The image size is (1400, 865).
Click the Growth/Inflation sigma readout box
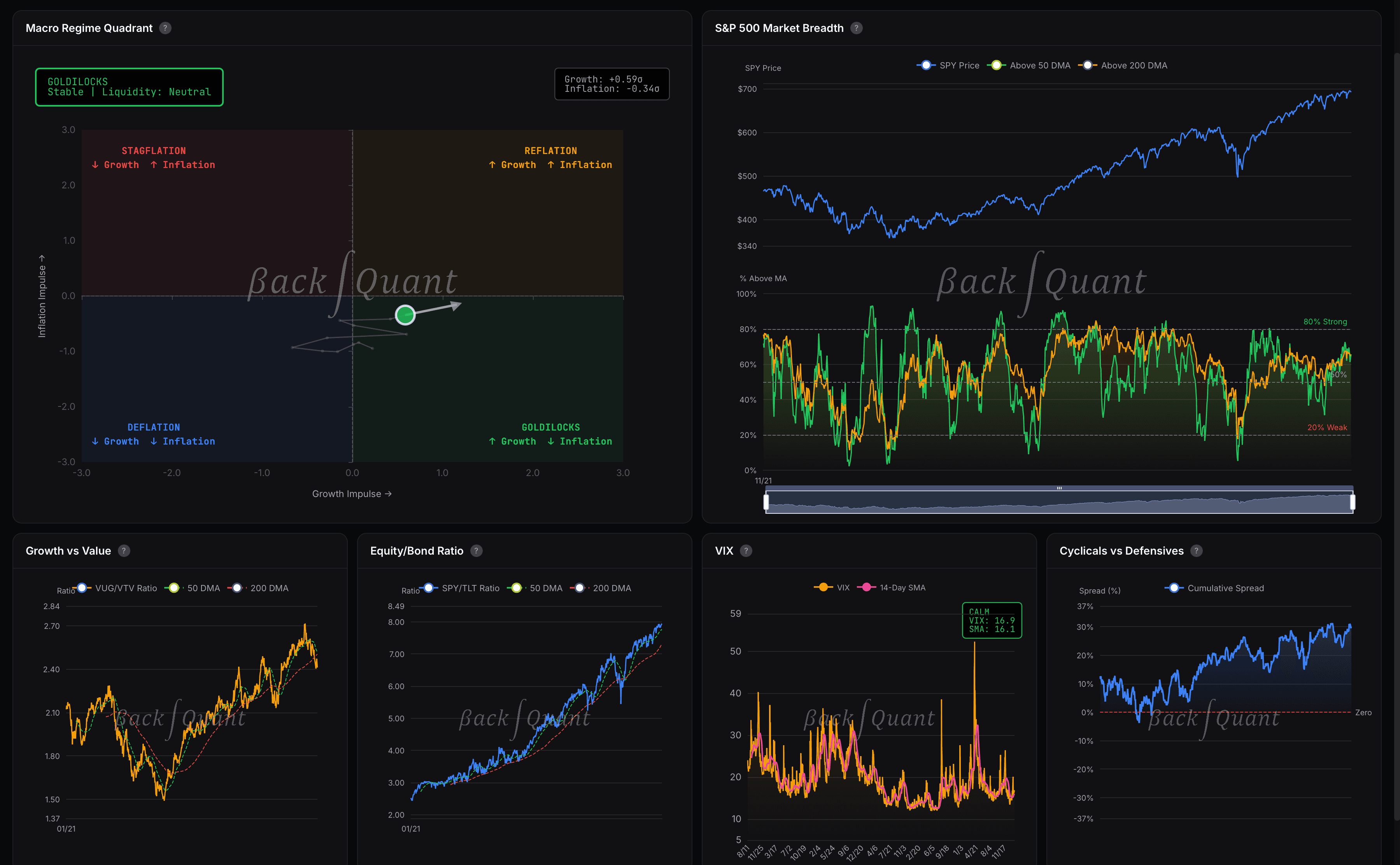point(612,84)
